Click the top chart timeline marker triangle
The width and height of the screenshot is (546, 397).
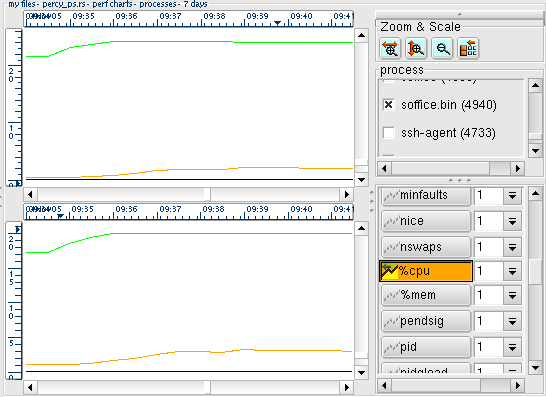point(278,23)
